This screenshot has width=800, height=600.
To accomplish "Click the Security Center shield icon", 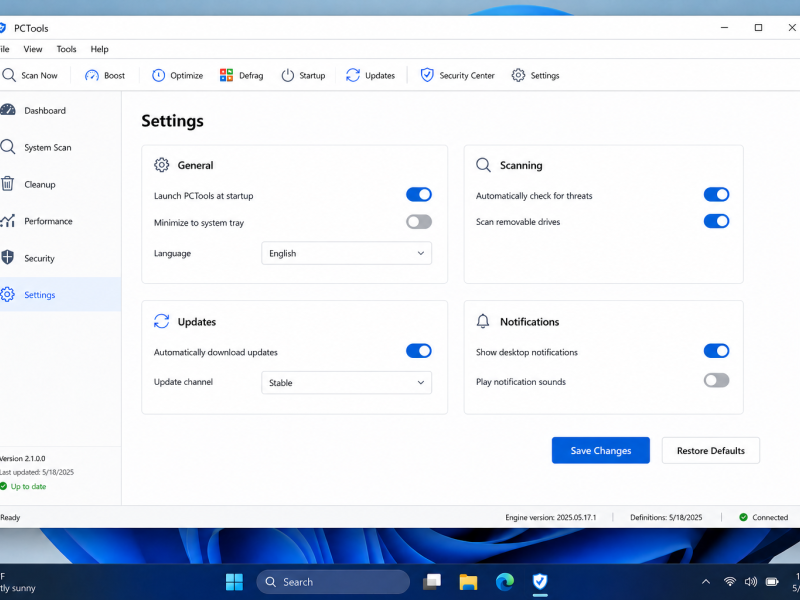I will (x=427, y=76).
